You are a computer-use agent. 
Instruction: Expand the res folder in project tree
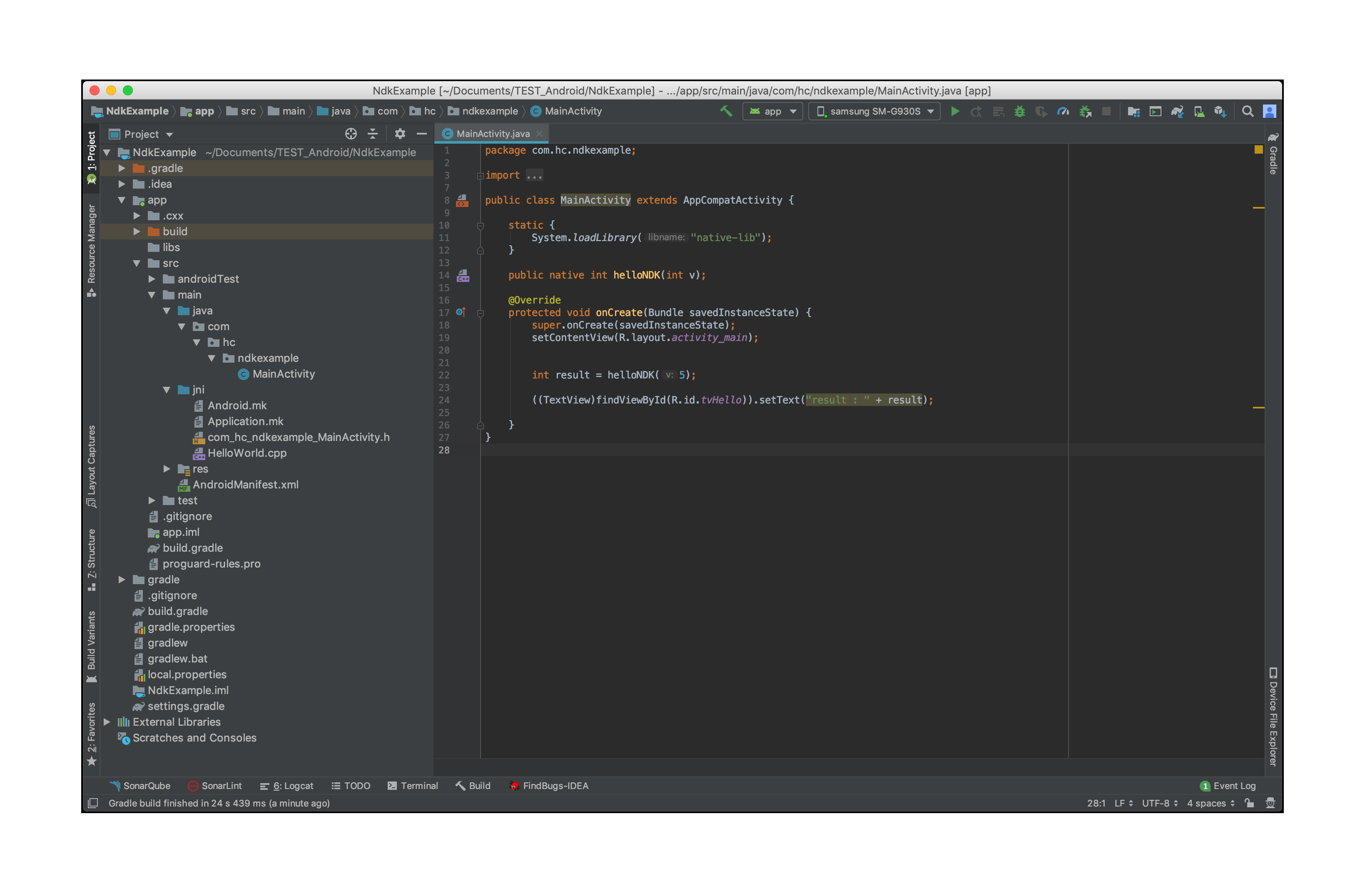click(x=166, y=469)
